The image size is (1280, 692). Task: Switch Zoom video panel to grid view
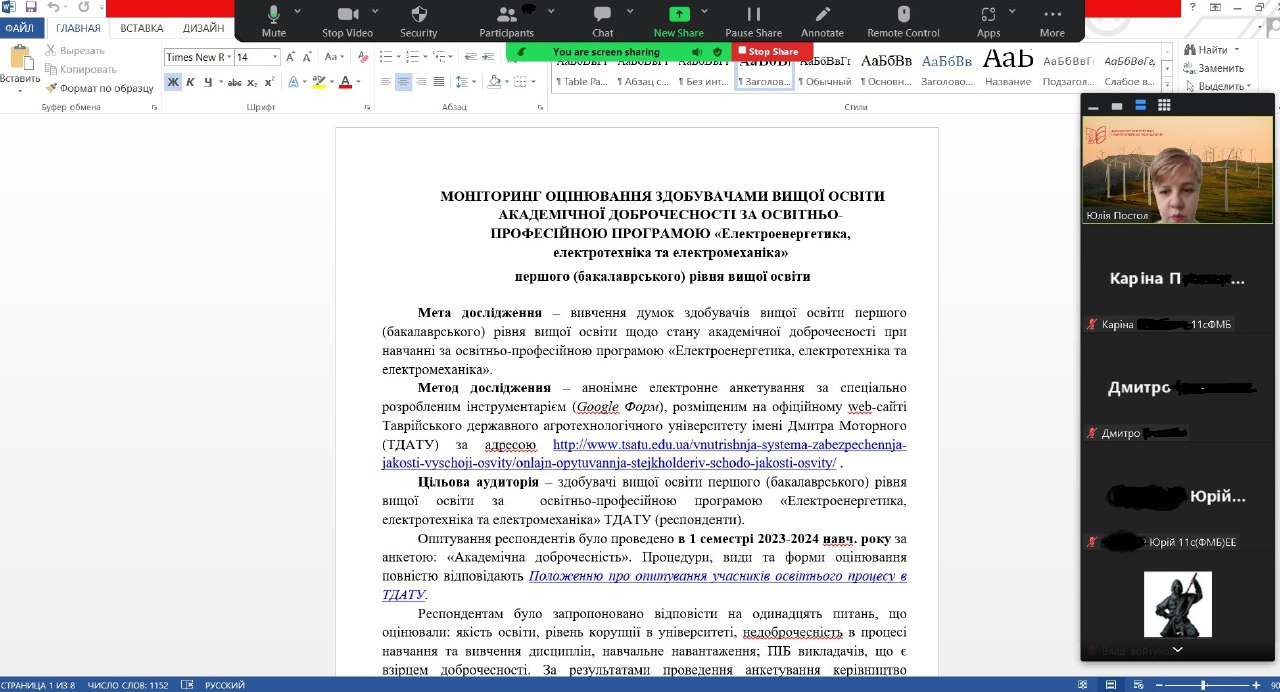(1164, 105)
